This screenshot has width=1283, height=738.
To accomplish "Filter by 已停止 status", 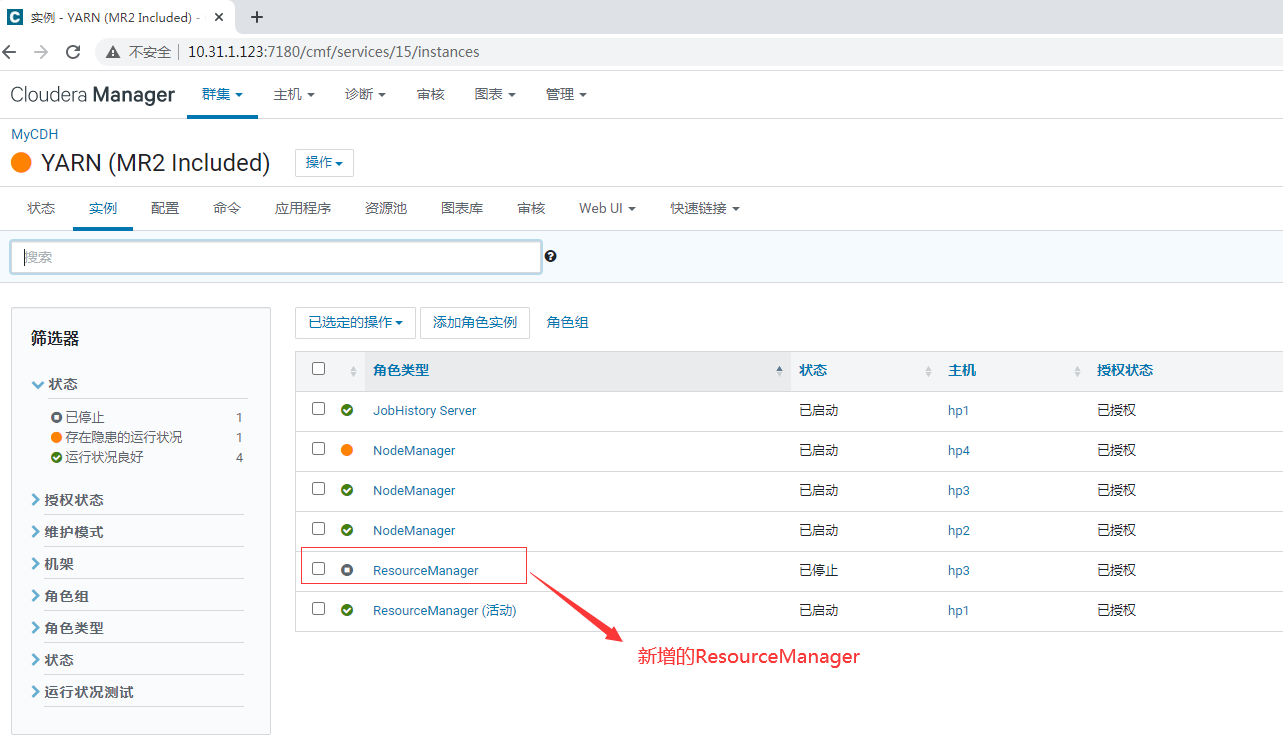I will pyautogui.click(x=85, y=417).
